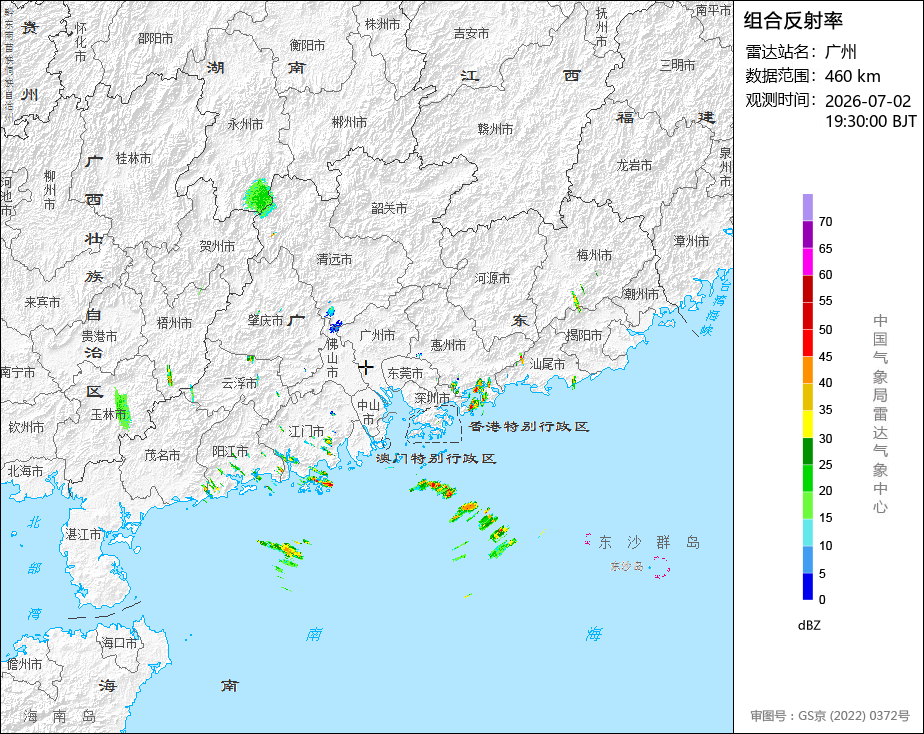
Task: Click the black cross radar station marker
Action: (365, 367)
